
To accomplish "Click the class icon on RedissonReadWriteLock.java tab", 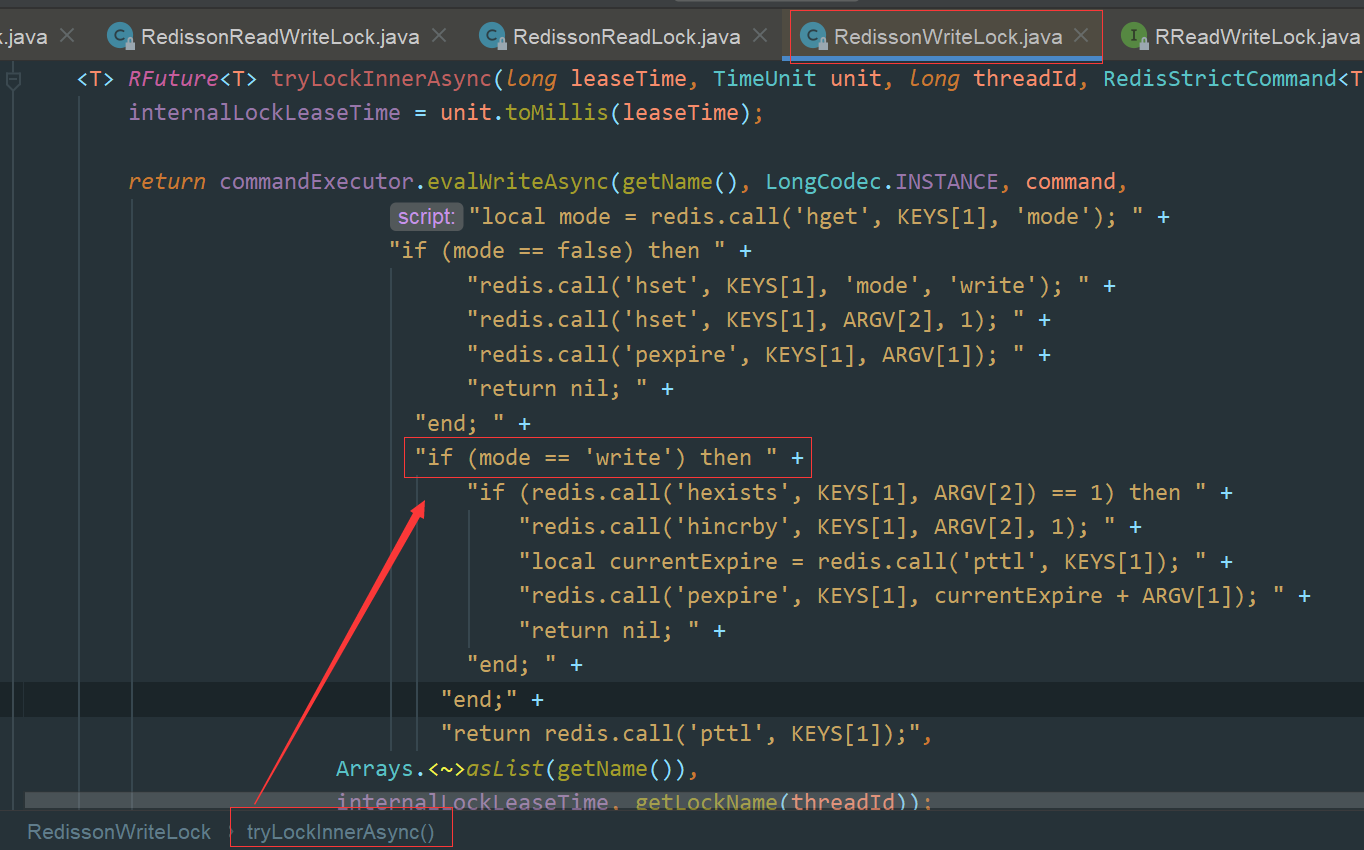I will (x=121, y=37).
